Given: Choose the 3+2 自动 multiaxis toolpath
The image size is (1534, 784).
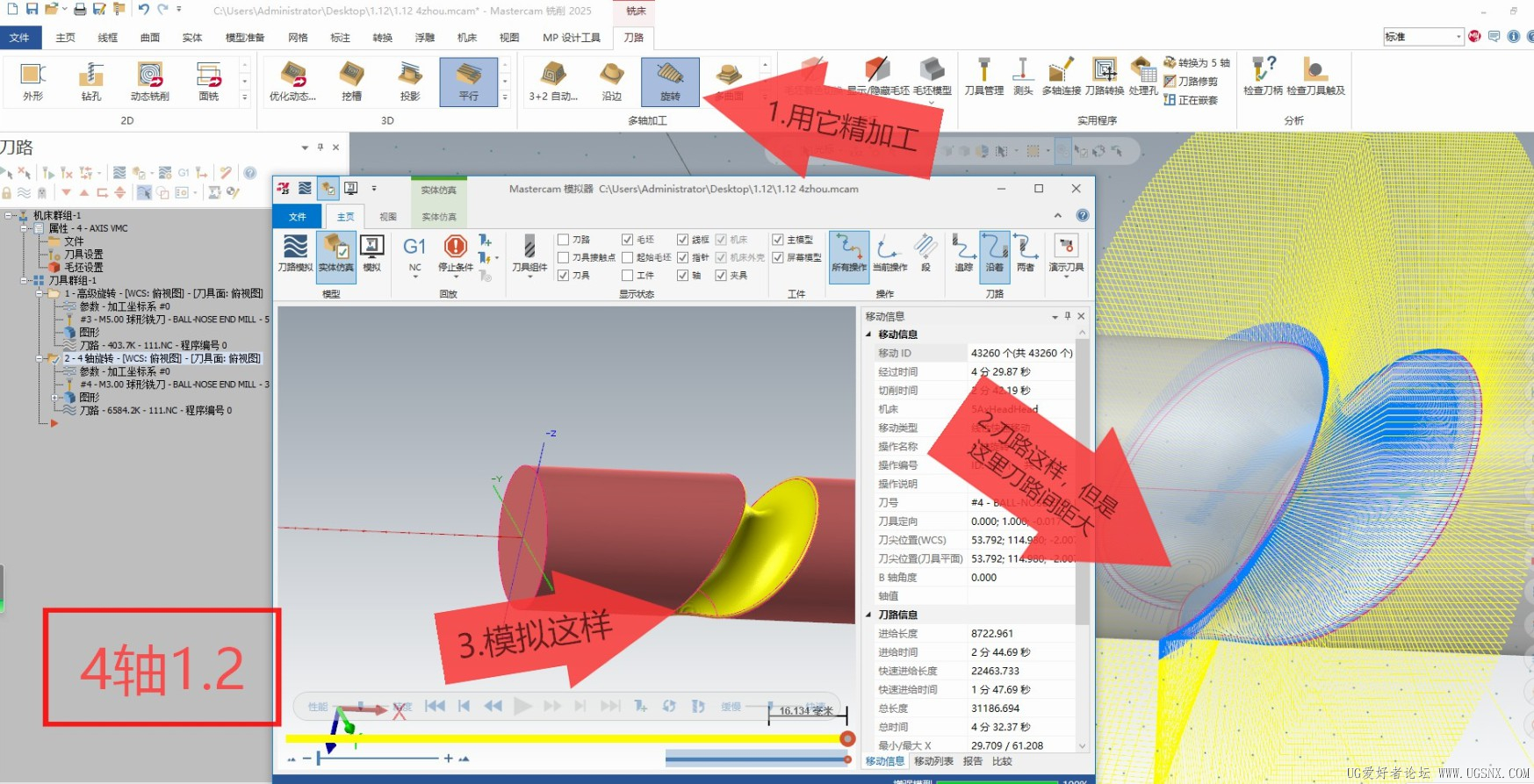Looking at the screenshot, I should 553,83.
